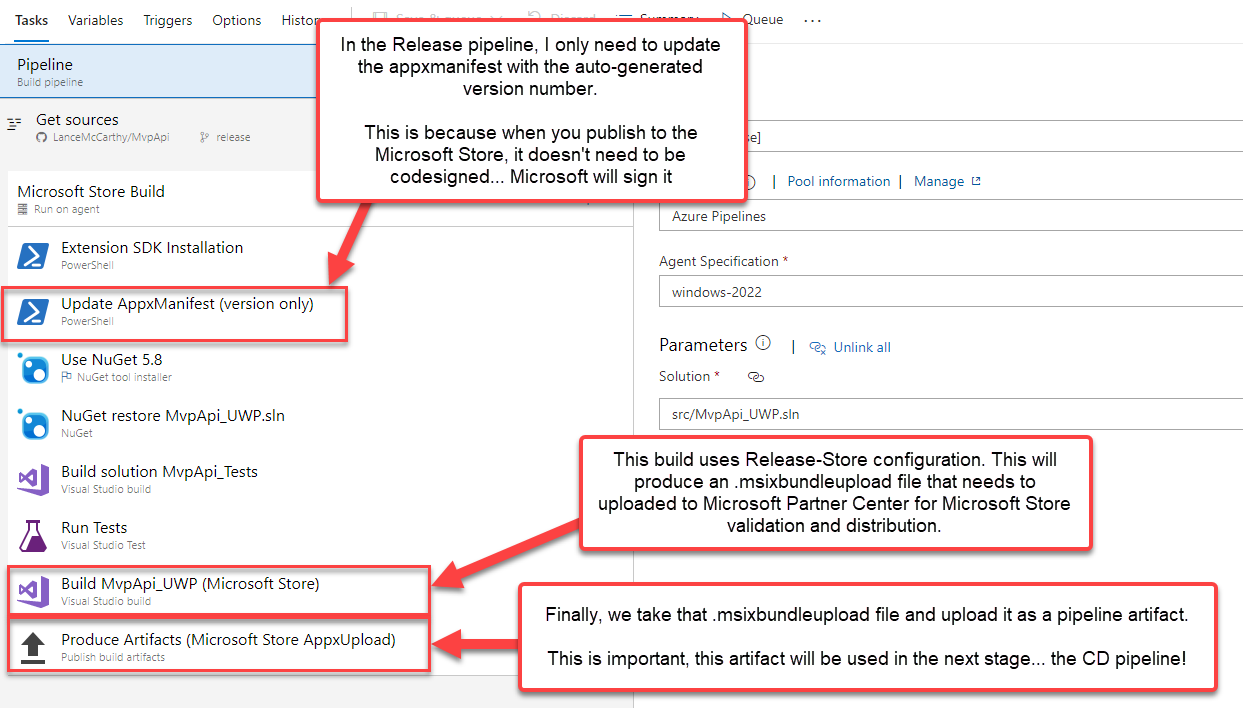Click the NuGet icon for Use NuGet 5.8
The width and height of the screenshot is (1243, 708).
33,368
